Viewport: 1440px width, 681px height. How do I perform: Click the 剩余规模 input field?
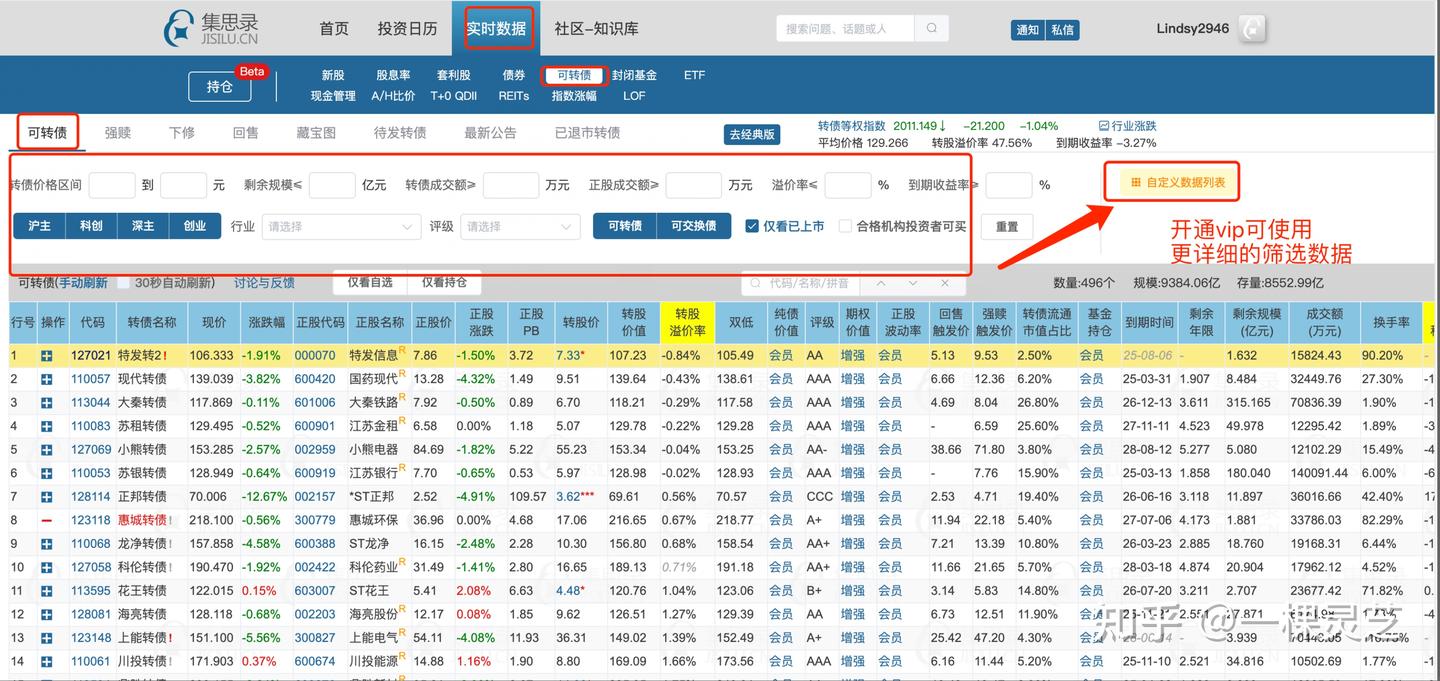click(x=332, y=185)
